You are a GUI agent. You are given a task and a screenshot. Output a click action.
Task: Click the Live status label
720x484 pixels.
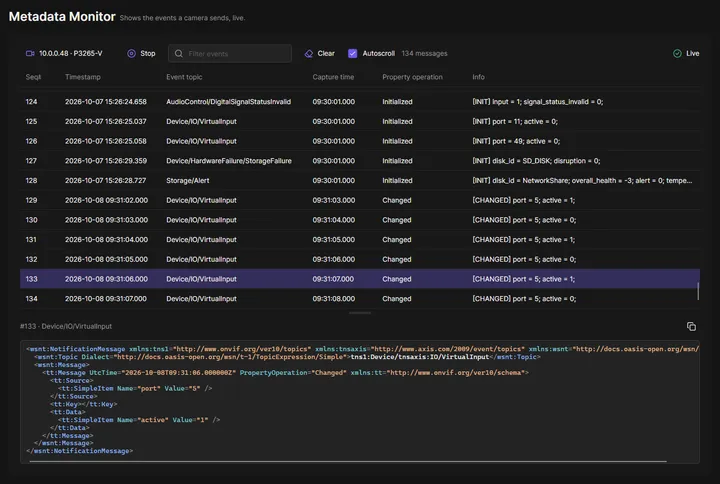point(692,54)
